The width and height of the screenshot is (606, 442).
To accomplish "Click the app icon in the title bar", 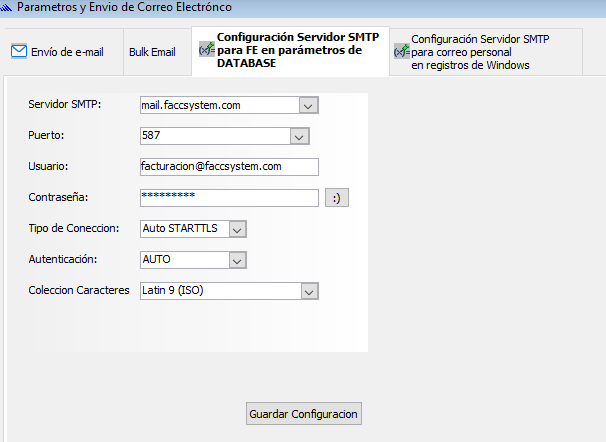I will click(x=7, y=8).
